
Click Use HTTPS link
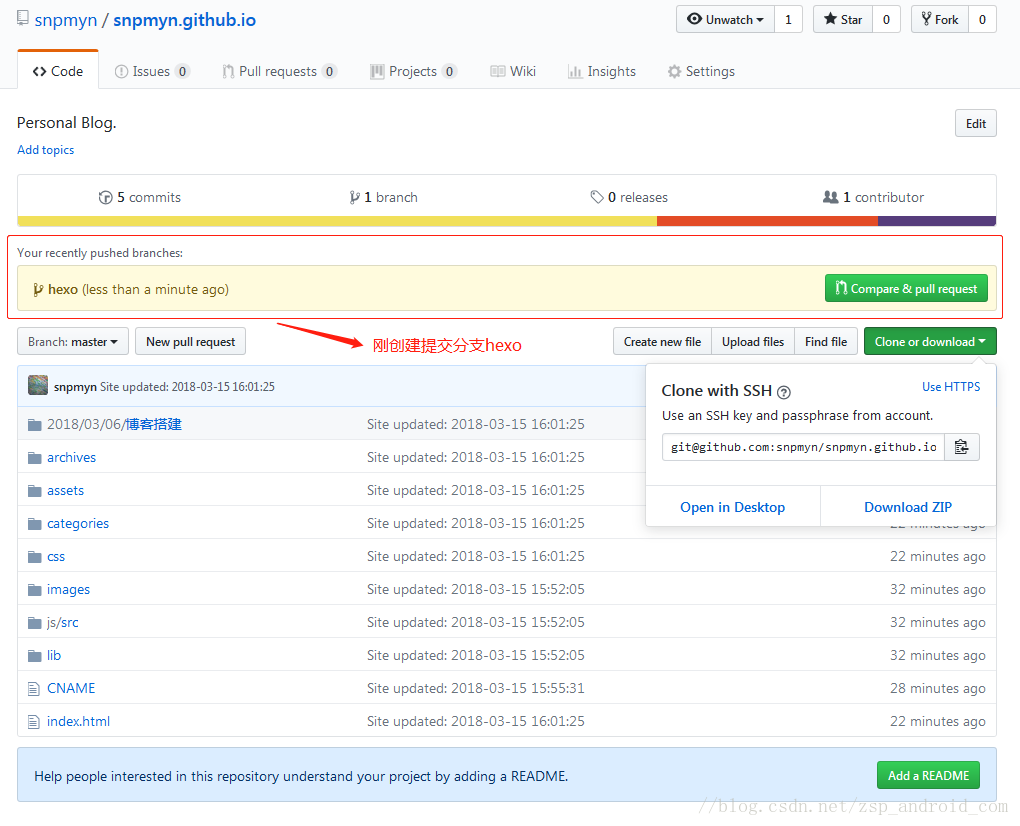(x=950, y=386)
